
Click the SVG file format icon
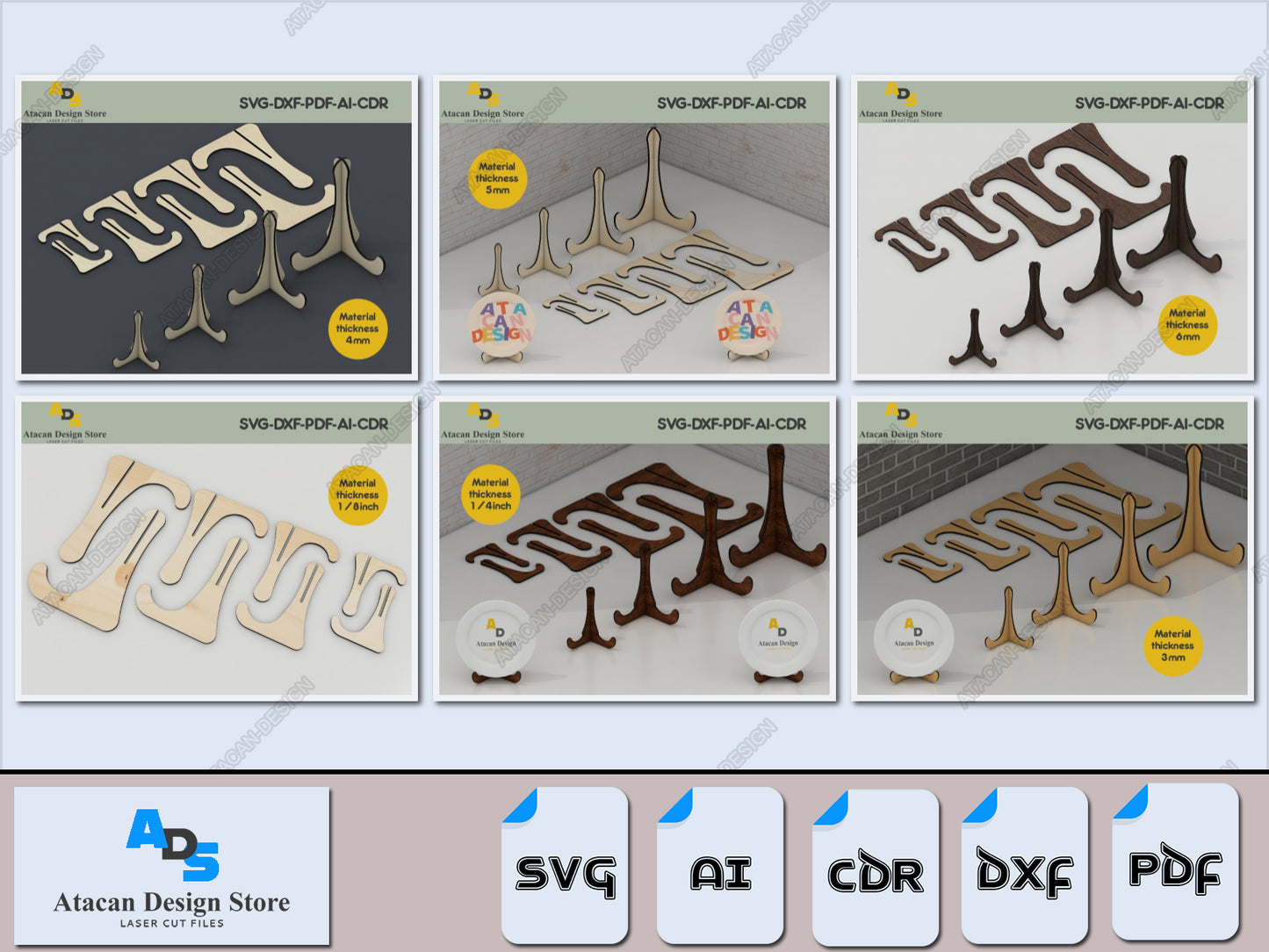566,866
